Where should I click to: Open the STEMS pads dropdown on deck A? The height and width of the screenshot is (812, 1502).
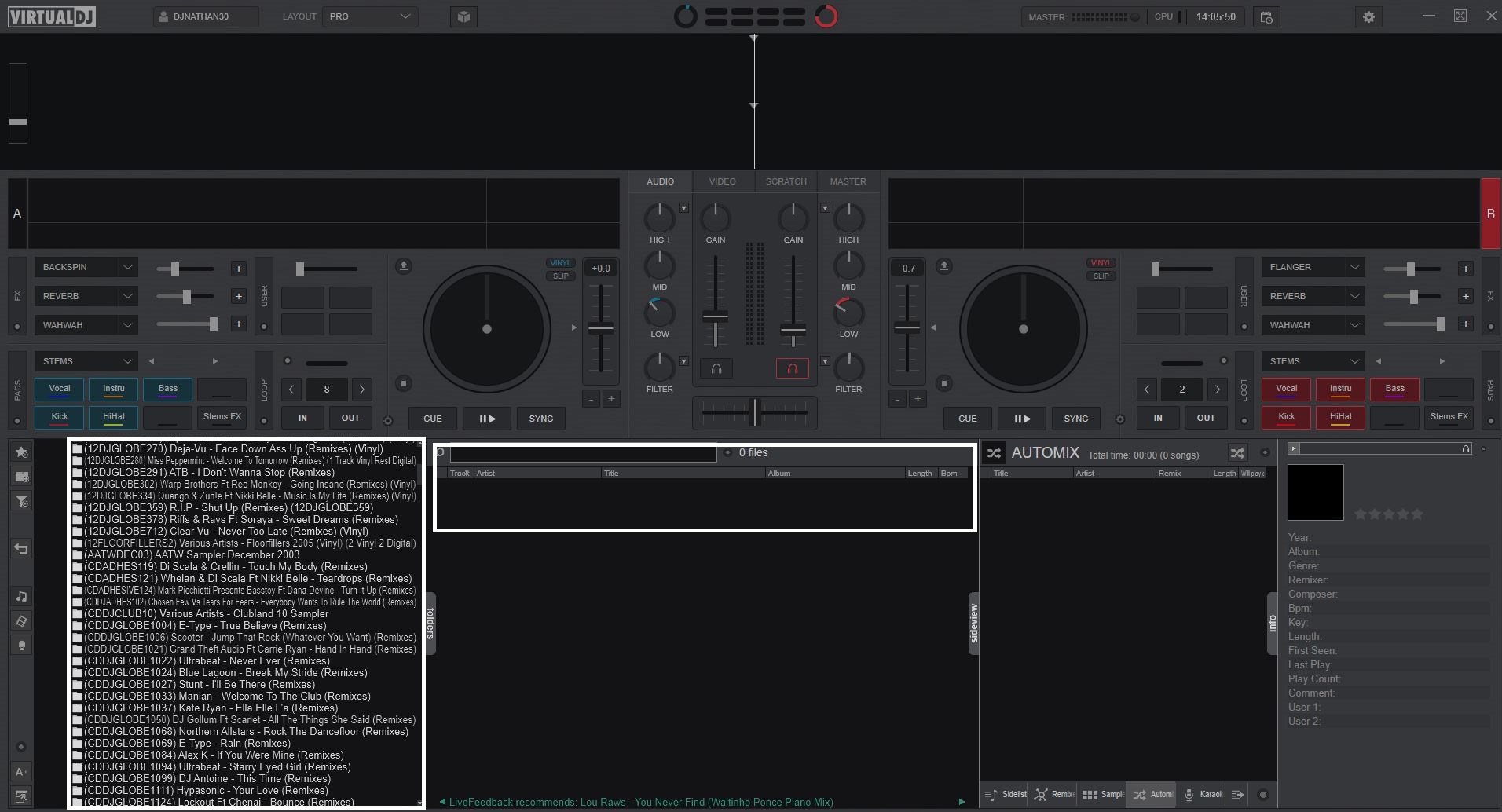[x=86, y=361]
